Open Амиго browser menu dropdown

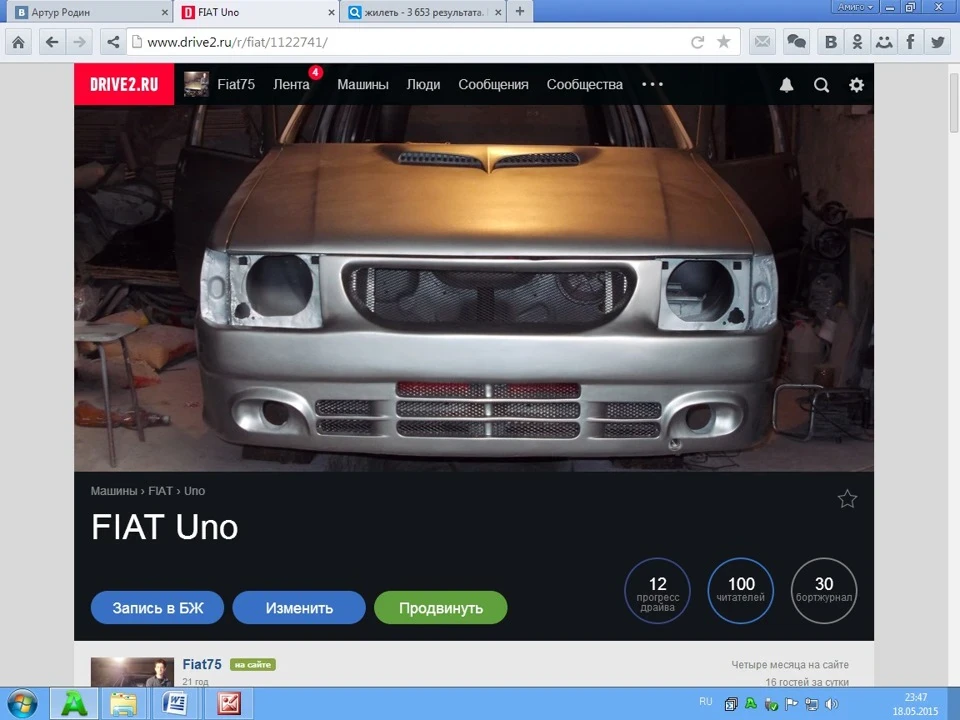[855, 7]
